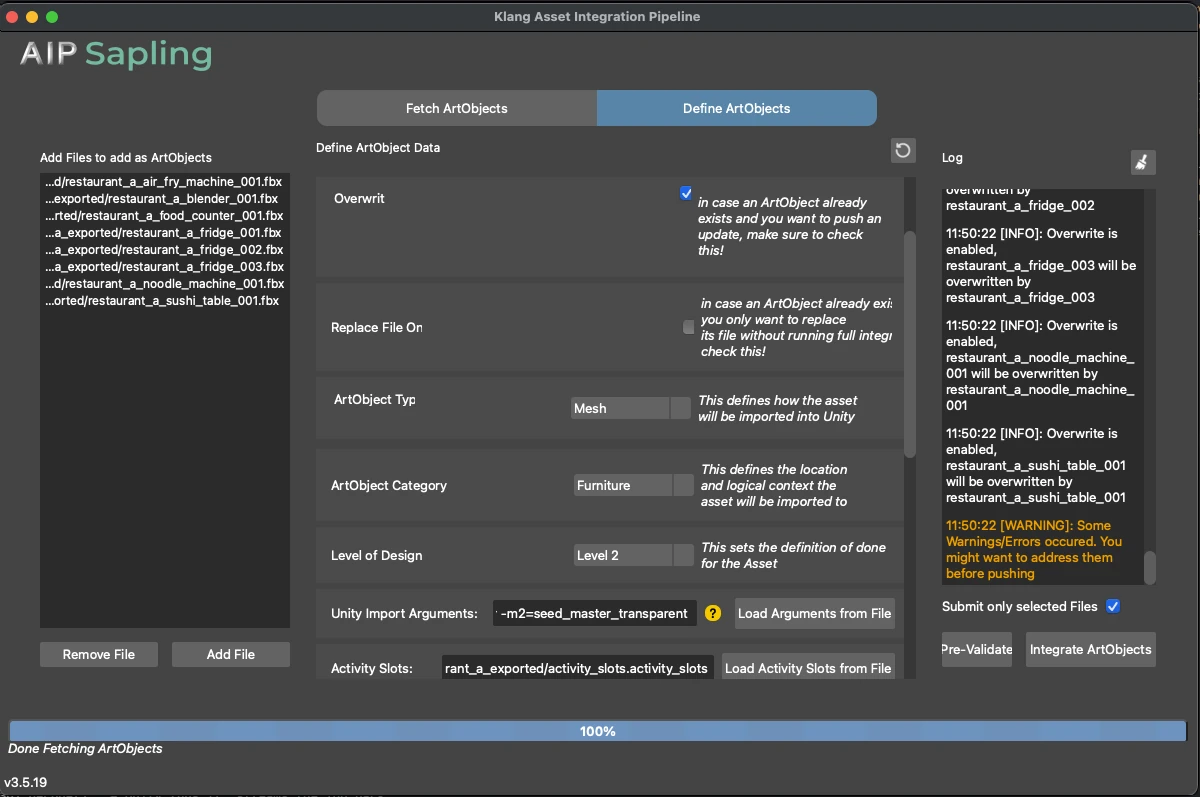Image resolution: width=1200 pixels, height=797 pixels.
Task: Open the Level of Design dropdown
Action: coord(634,555)
